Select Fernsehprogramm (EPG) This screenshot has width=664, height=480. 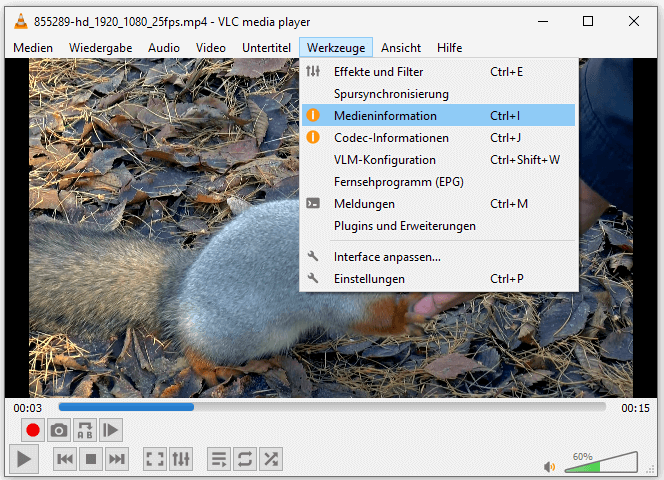tap(438, 182)
